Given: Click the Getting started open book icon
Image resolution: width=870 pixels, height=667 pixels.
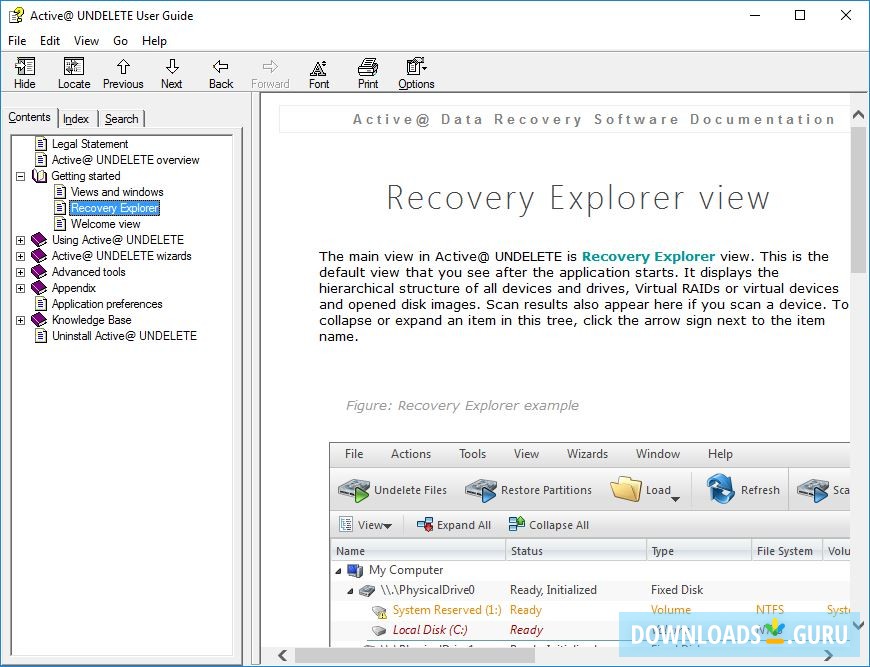Looking at the screenshot, I should (39, 176).
